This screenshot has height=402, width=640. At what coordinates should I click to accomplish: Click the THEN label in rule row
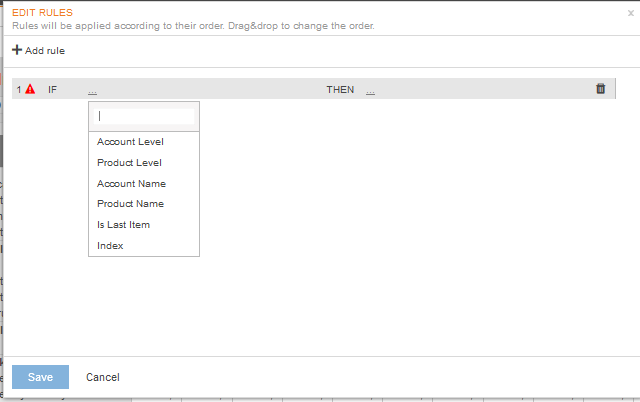point(340,90)
